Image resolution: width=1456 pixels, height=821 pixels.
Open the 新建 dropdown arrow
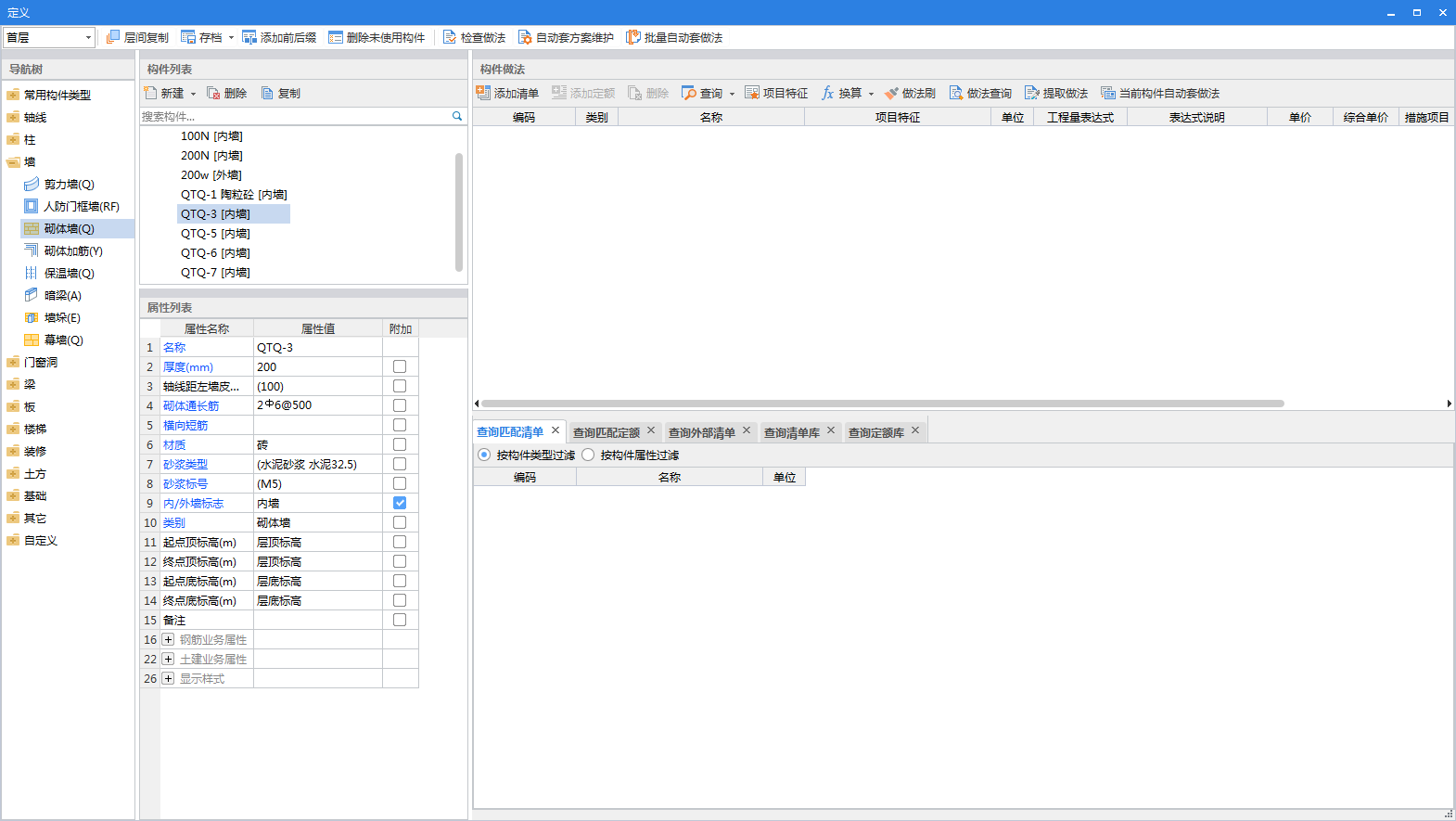tap(193, 94)
